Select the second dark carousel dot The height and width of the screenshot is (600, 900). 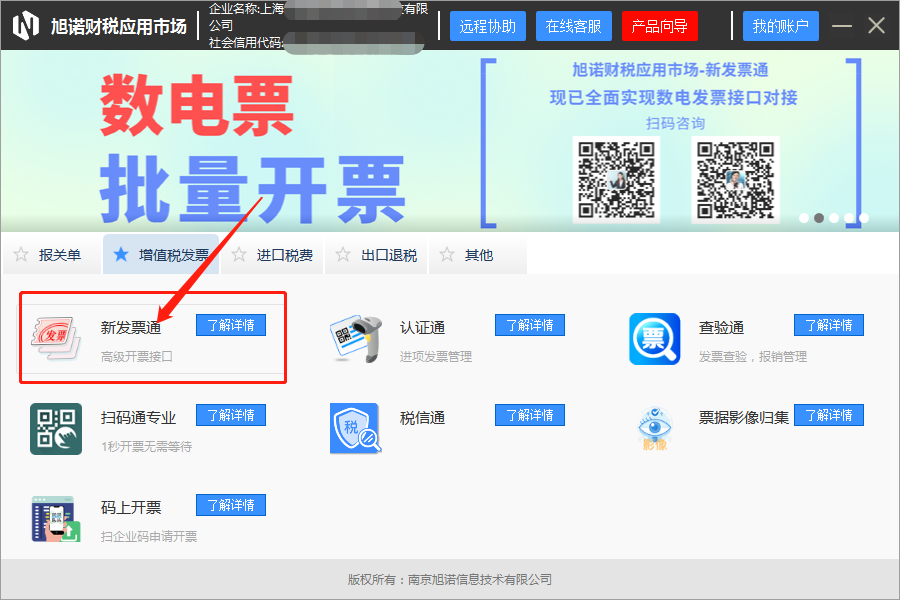tap(819, 218)
